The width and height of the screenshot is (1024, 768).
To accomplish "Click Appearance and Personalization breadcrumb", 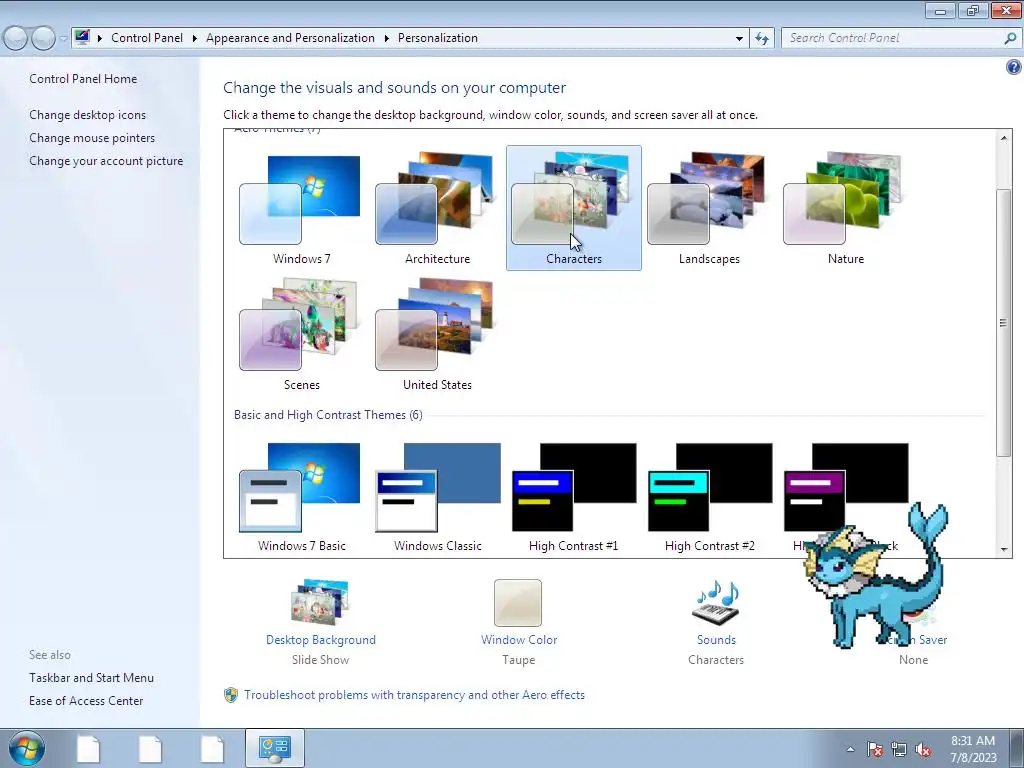I will [291, 38].
